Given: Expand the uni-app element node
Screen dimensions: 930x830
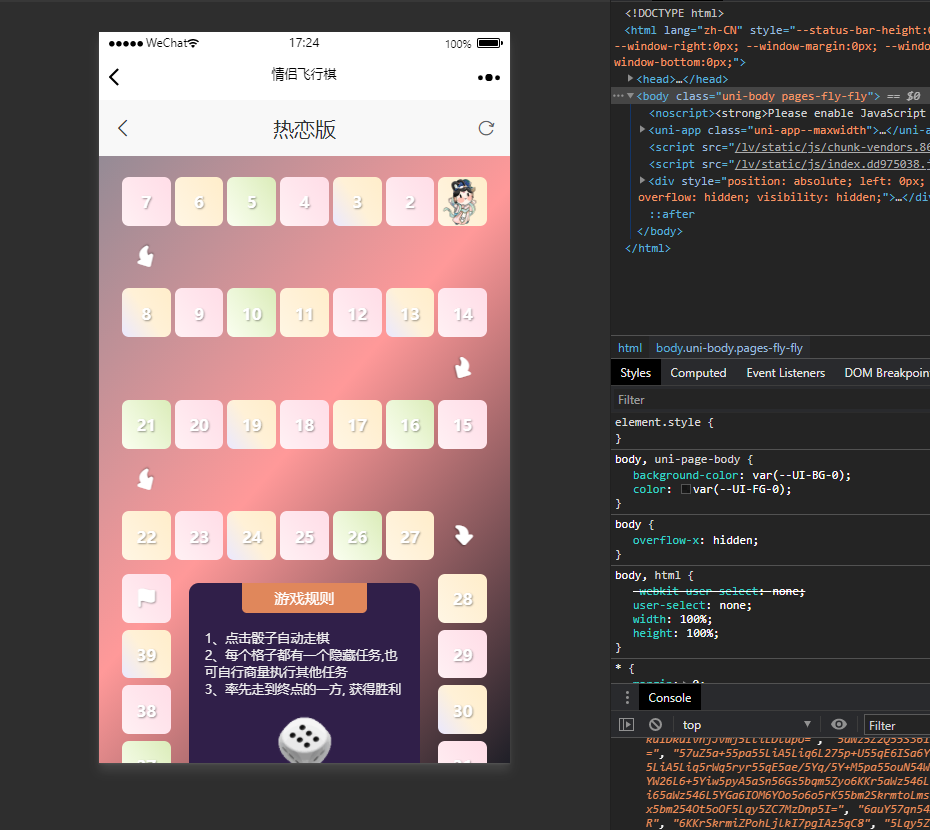Looking at the screenshot, I should [643, 130].
